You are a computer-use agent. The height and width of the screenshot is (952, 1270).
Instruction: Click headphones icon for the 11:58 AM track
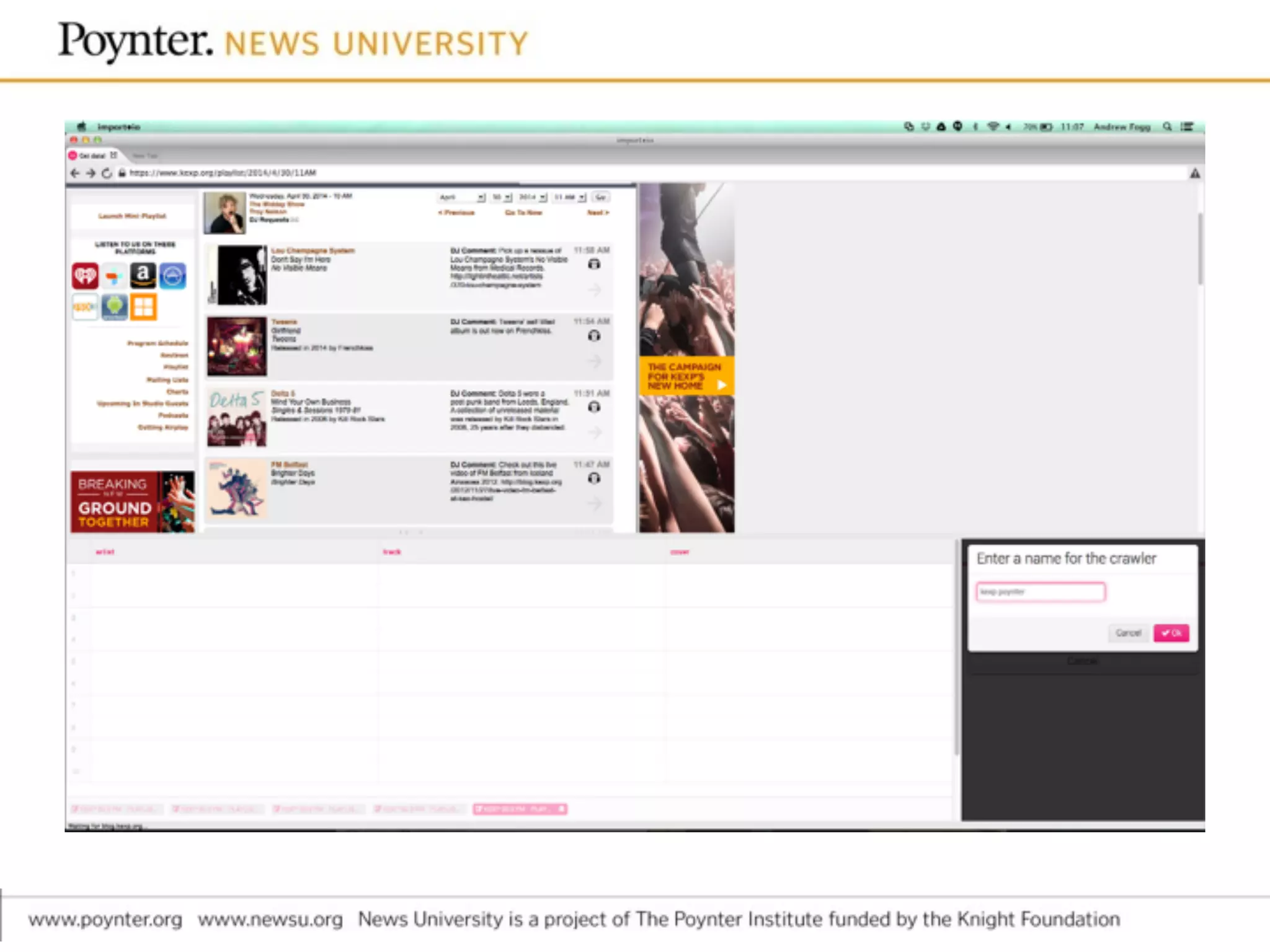(593, 264)
